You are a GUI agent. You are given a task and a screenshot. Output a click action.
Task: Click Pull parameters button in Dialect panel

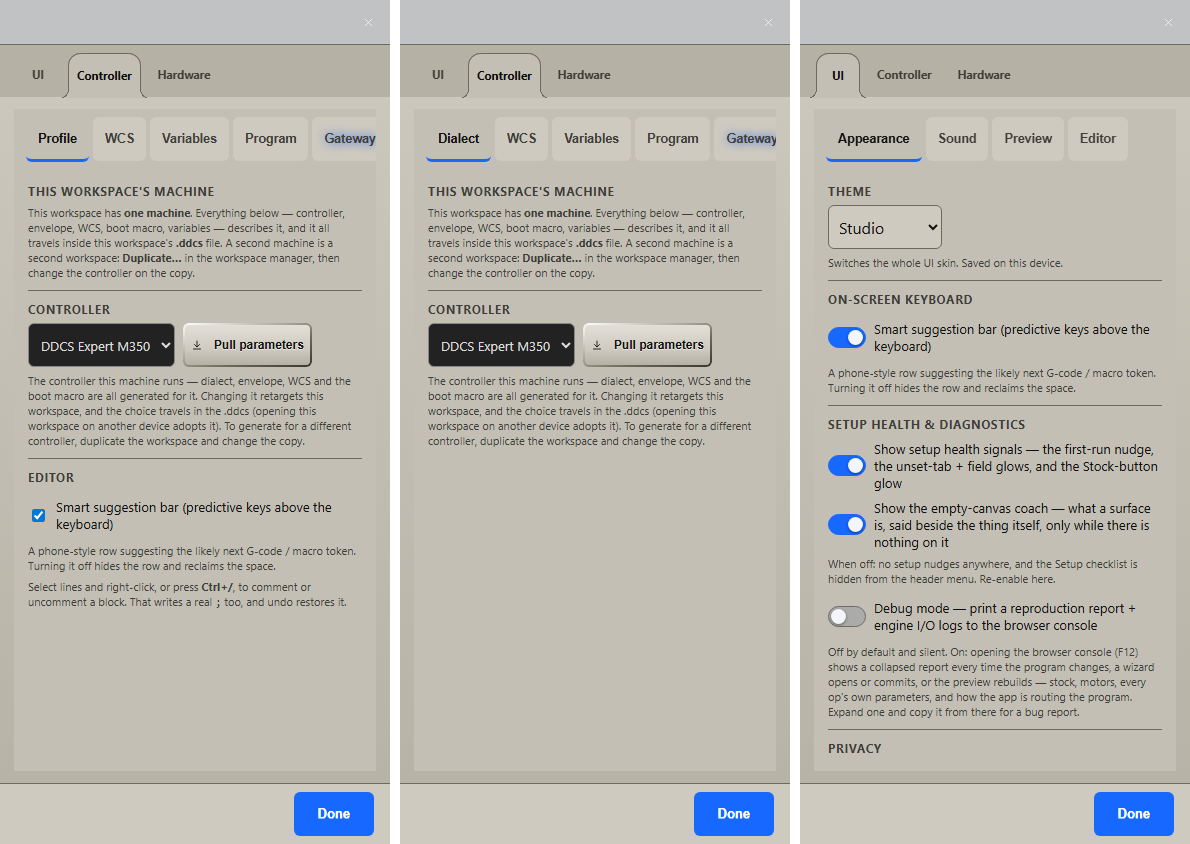coord(647,345)
